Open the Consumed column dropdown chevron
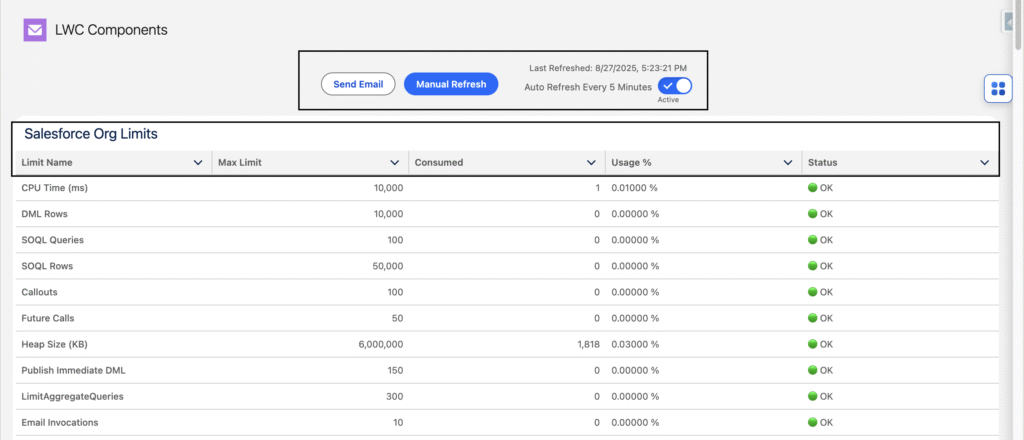 click(592, 163)
